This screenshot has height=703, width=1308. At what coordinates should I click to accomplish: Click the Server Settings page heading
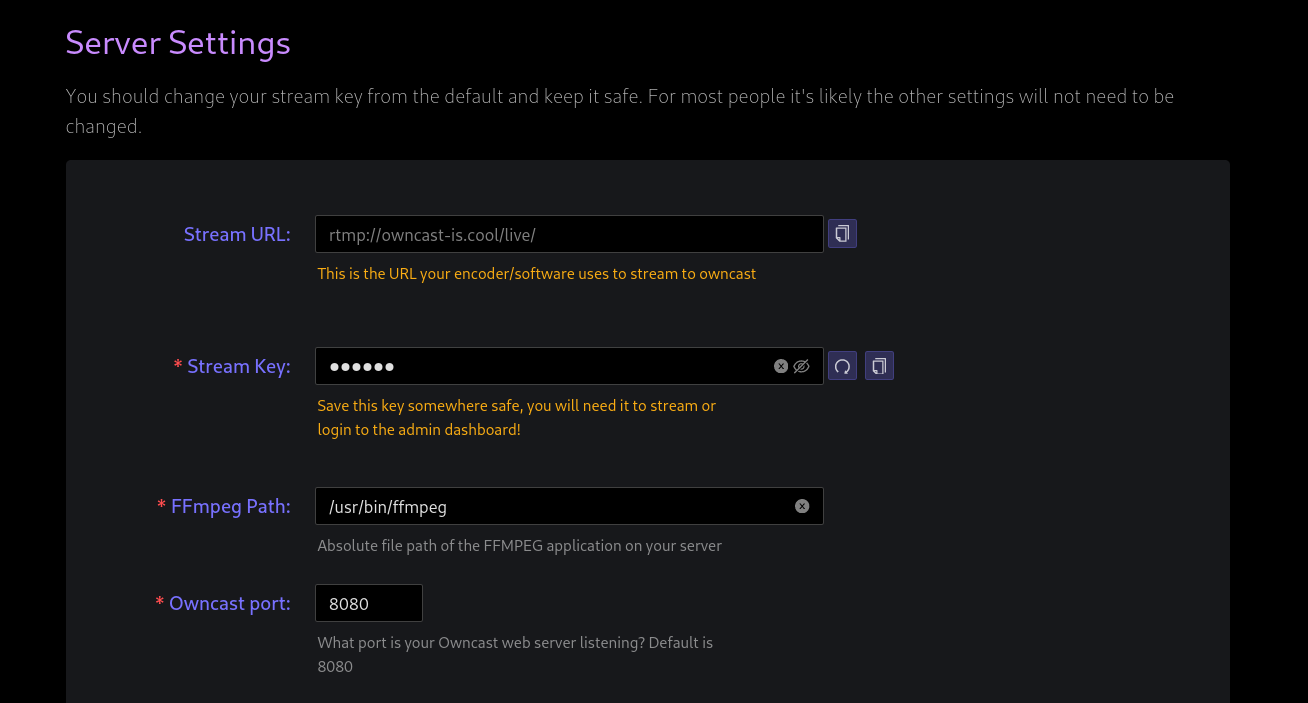point(177,43)
